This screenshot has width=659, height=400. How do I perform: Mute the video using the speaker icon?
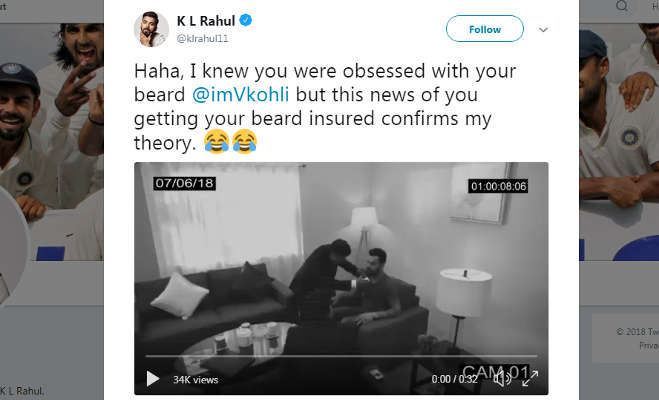coord(502,379)
